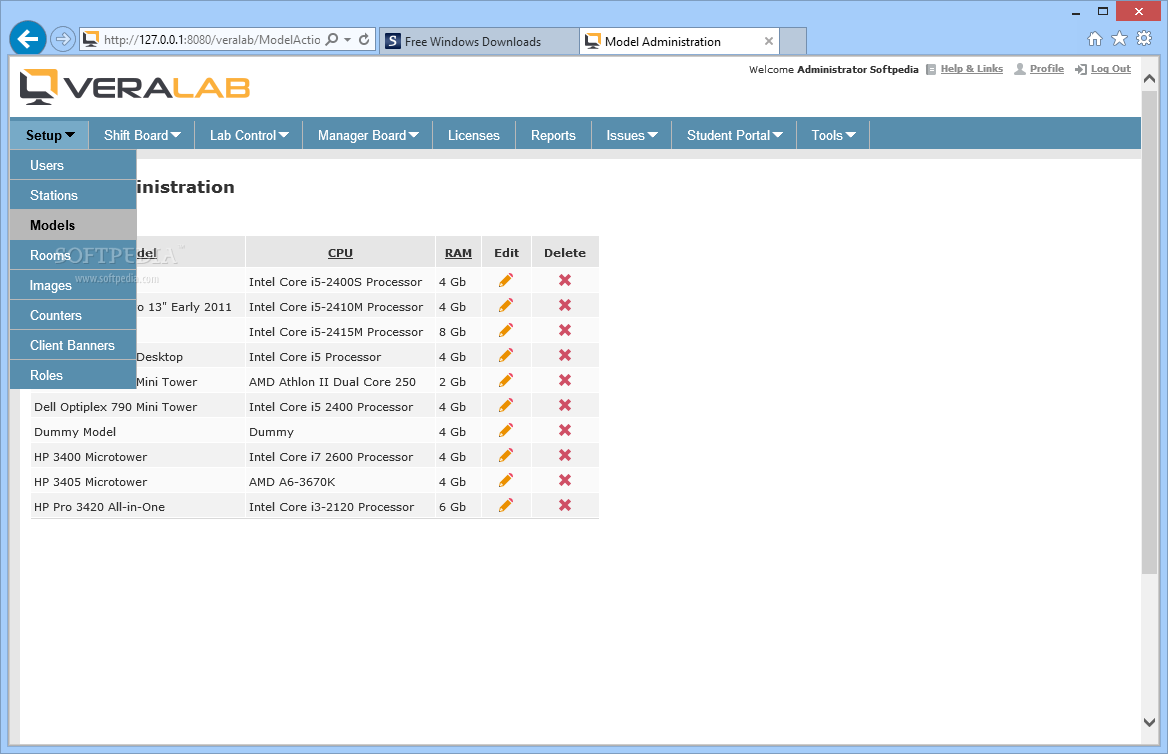
Task: Sort the table by RAM column
Action: [458, 253]
